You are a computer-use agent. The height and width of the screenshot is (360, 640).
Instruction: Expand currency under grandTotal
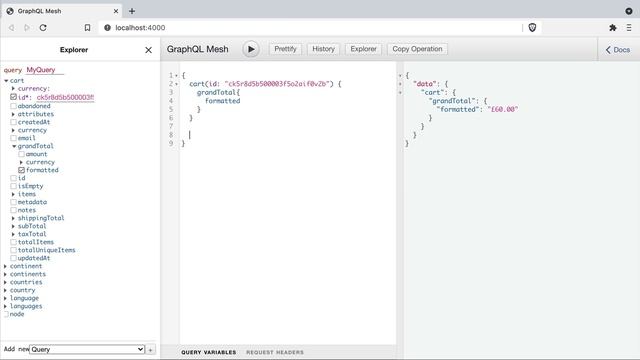21,162
